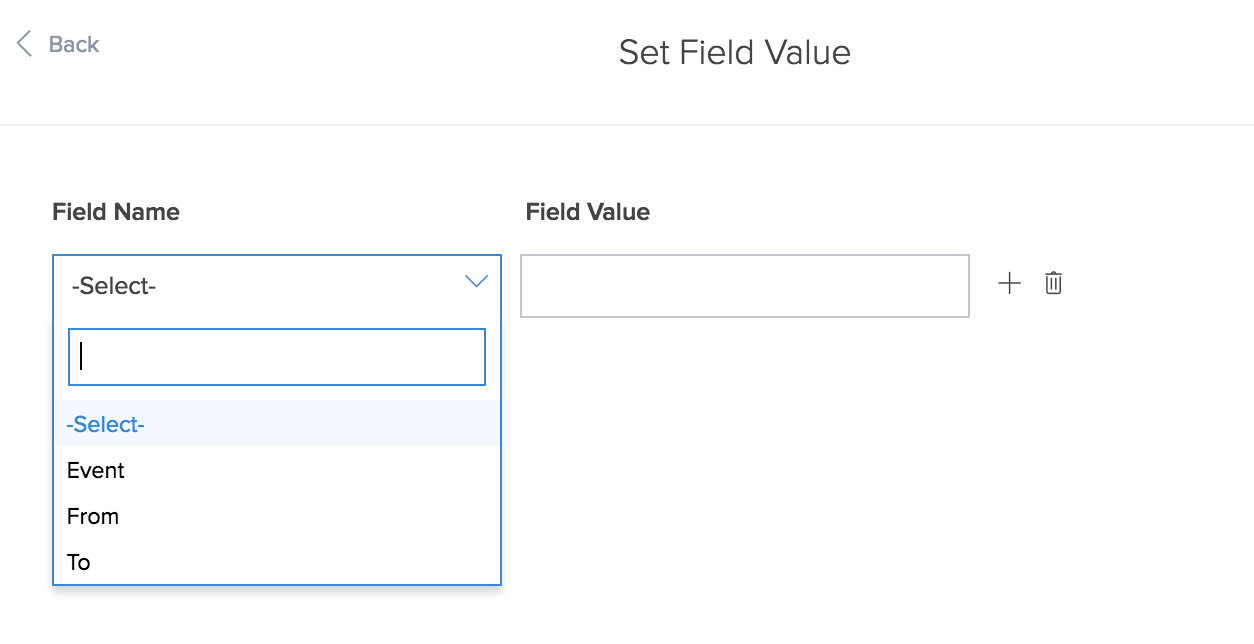The width and height of the screenshot is (1254, 644).
Task: Focus the dropdown search input box
Action: point(277,357)
